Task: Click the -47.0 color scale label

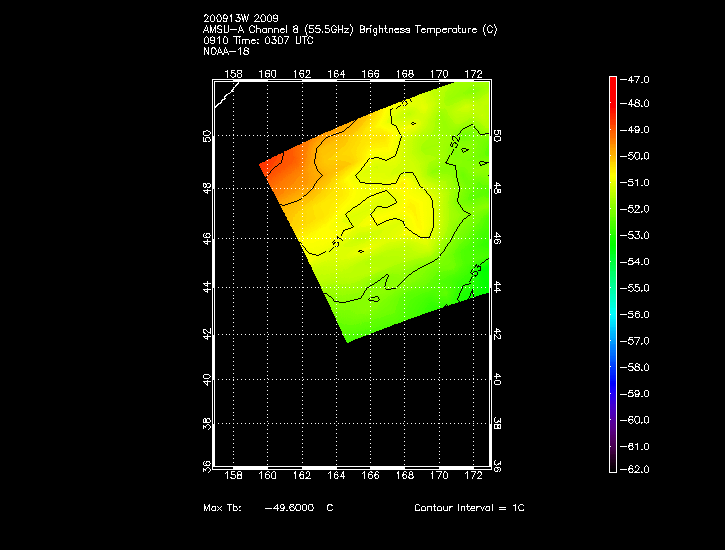Action: coord(639,78)
